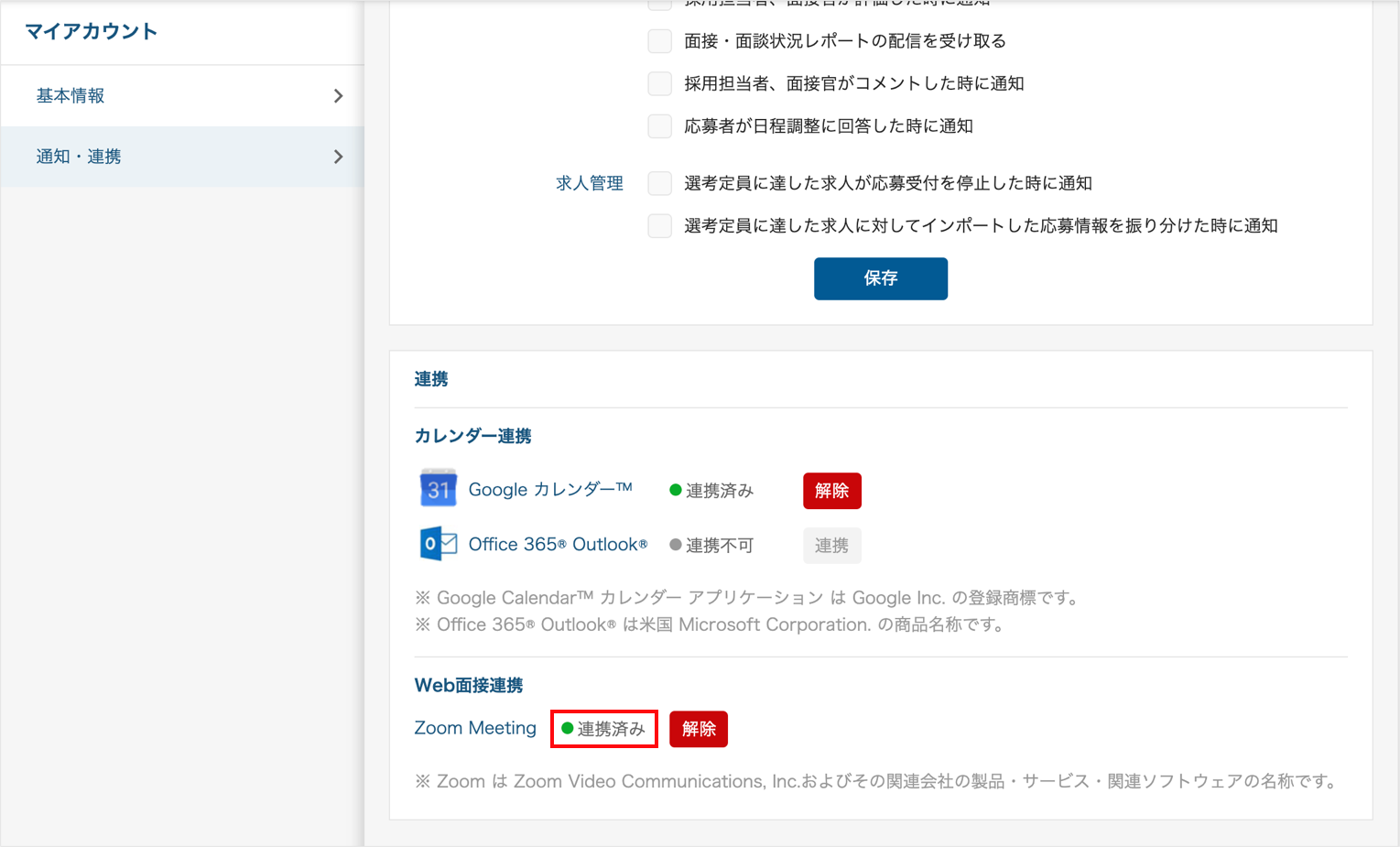Check 応募者が日程調整に回答した時に通知 checkbox
Screen dimensions: 1400x847
[x=660, y=126]
